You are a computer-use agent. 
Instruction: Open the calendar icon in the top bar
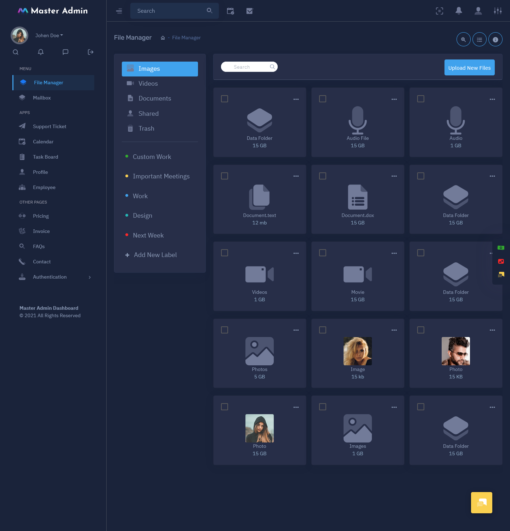pyautogui.click(x=230, y=11)
